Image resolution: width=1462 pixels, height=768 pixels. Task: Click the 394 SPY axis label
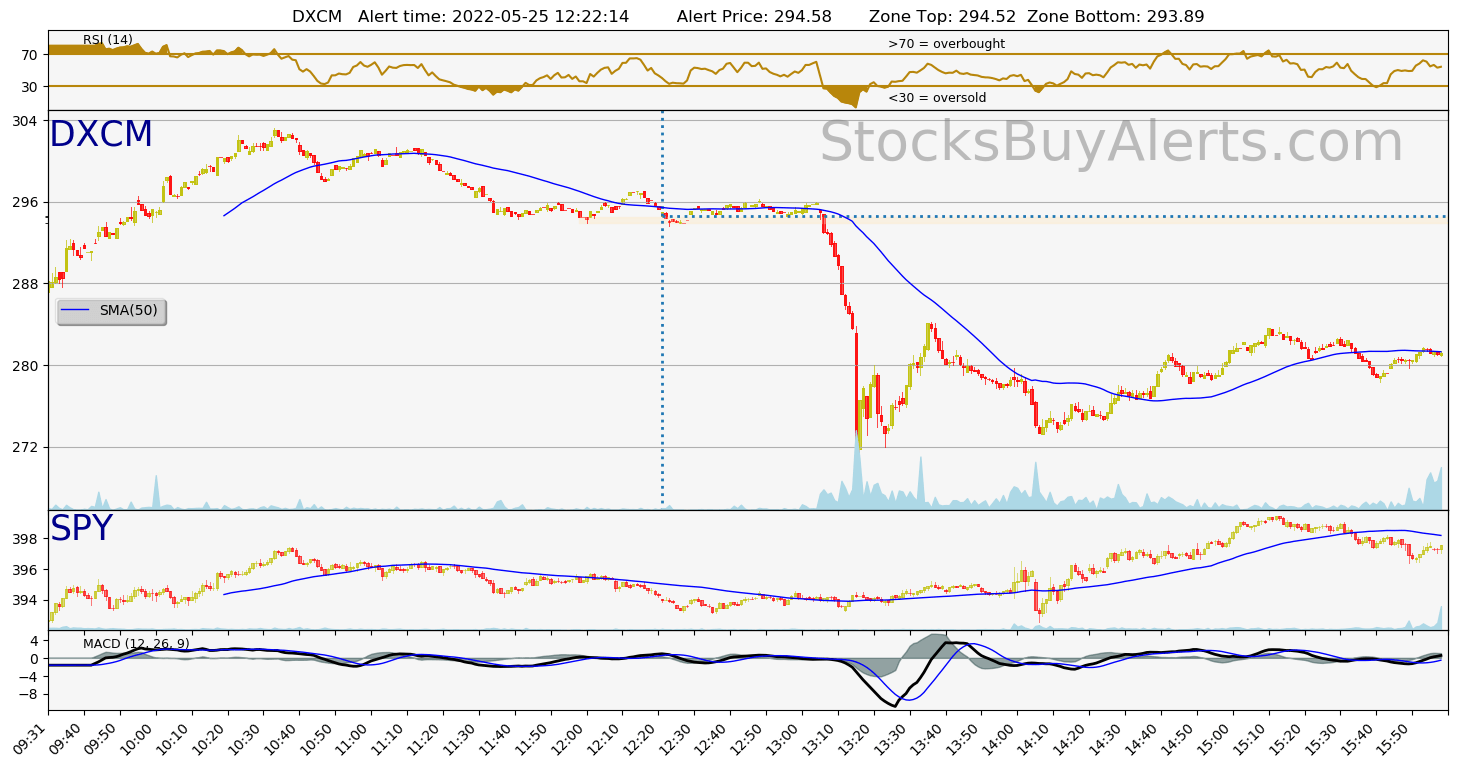pos(26,600)
